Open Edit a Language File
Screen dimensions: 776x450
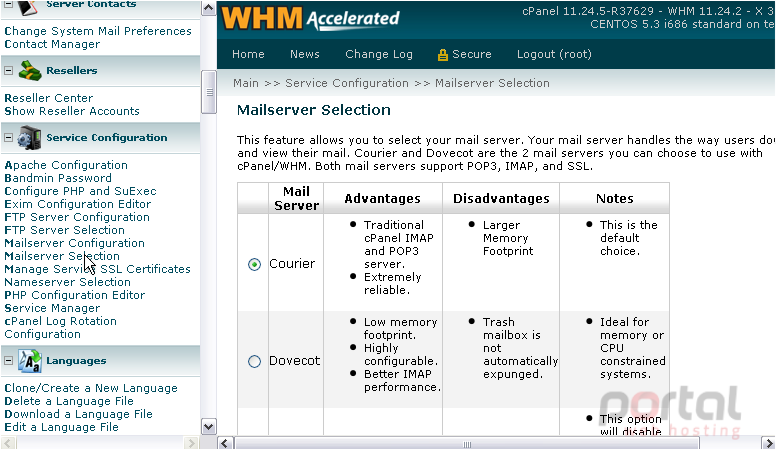61,427
